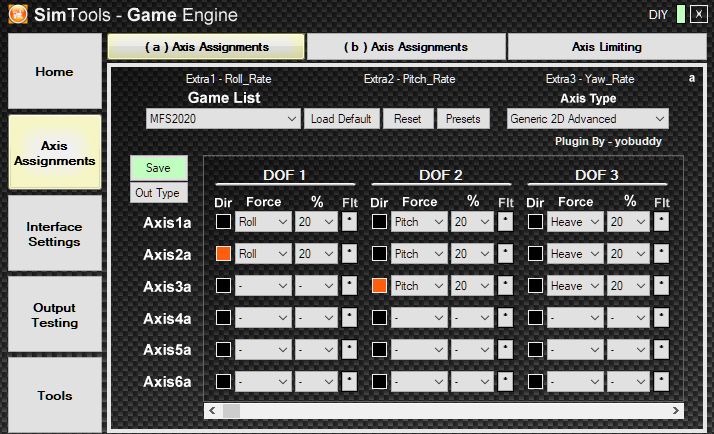
Task: Switch to (a) Axis Assignments tab
Action: [206, 46]
